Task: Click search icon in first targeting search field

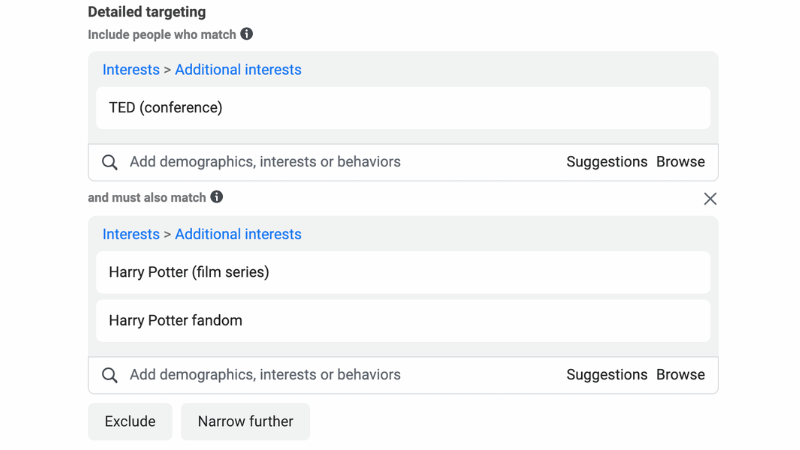Action: [x=110, y=162]
